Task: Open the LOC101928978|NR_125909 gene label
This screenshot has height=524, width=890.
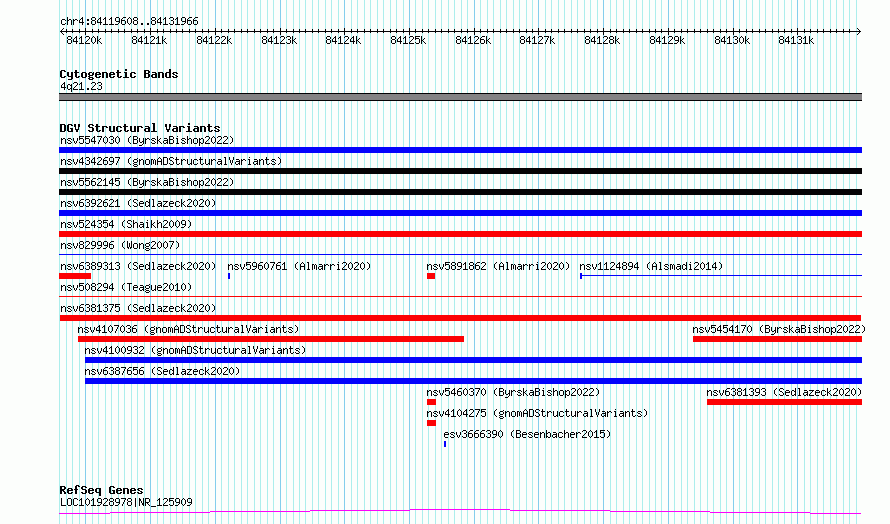Action: click(126, 502)
